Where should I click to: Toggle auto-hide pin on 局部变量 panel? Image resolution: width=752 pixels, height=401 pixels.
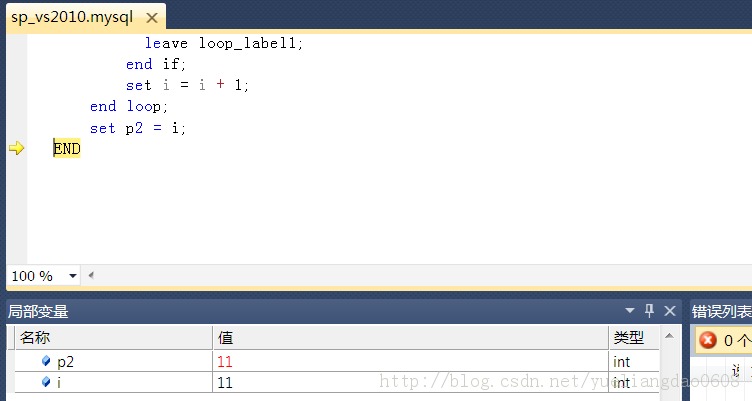coord(649,311)
